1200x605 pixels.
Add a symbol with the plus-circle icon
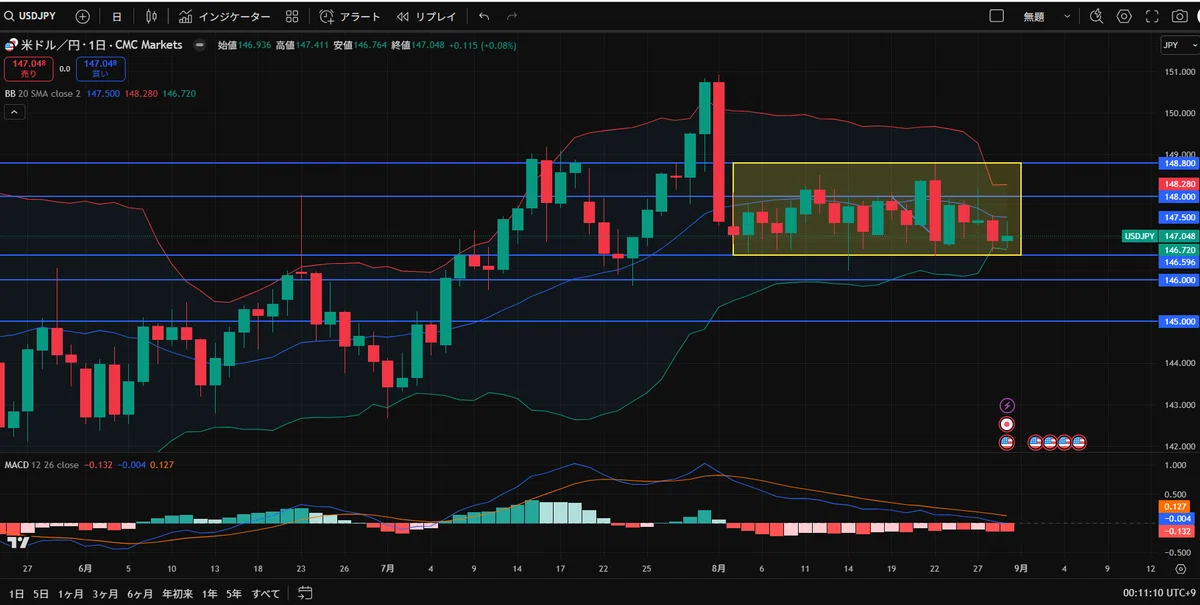click(82, 16)
